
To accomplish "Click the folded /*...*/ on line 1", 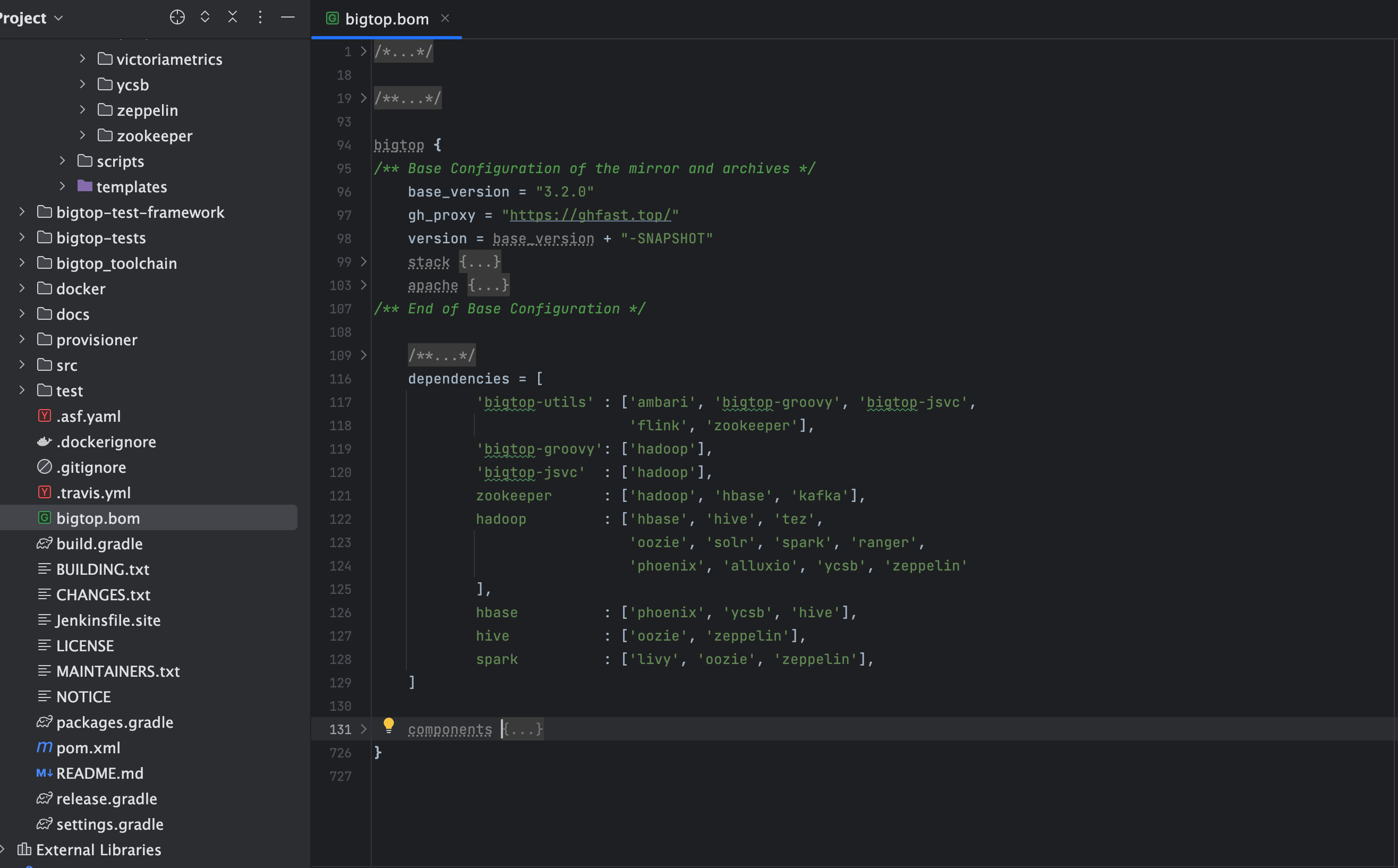I will (x=404, y=52).
